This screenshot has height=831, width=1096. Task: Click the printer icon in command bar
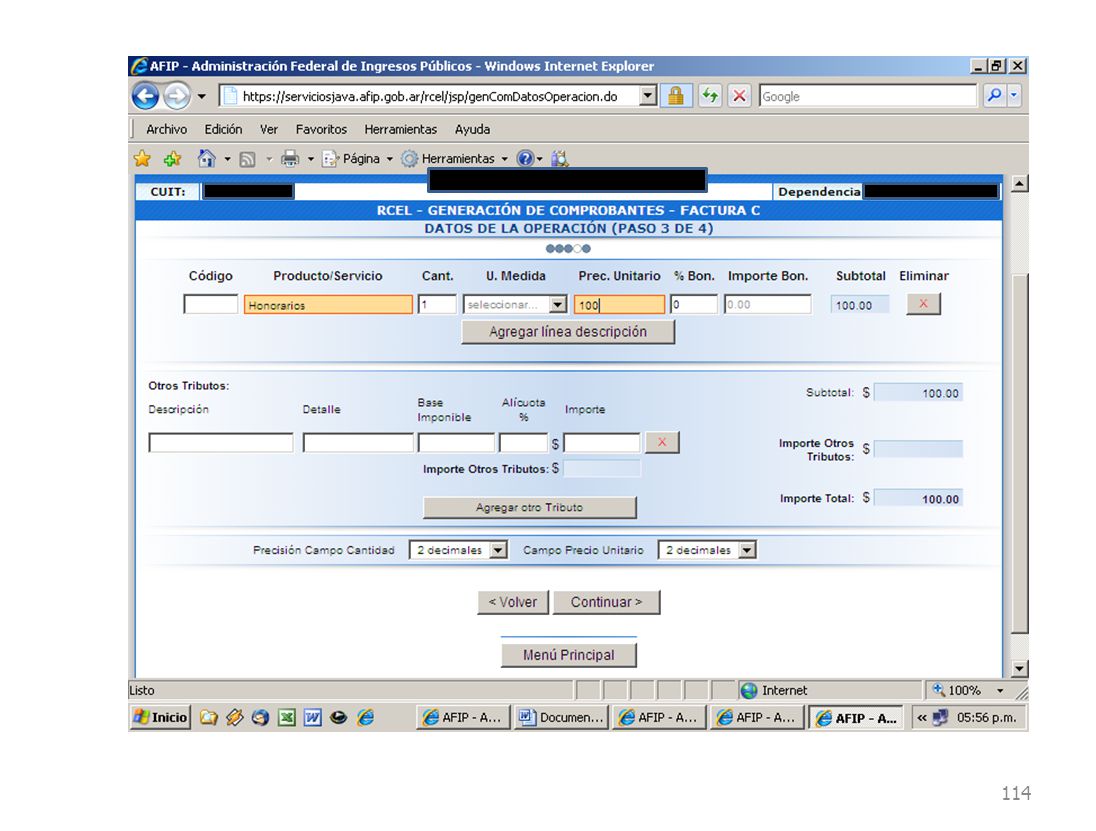pos(289,159)
